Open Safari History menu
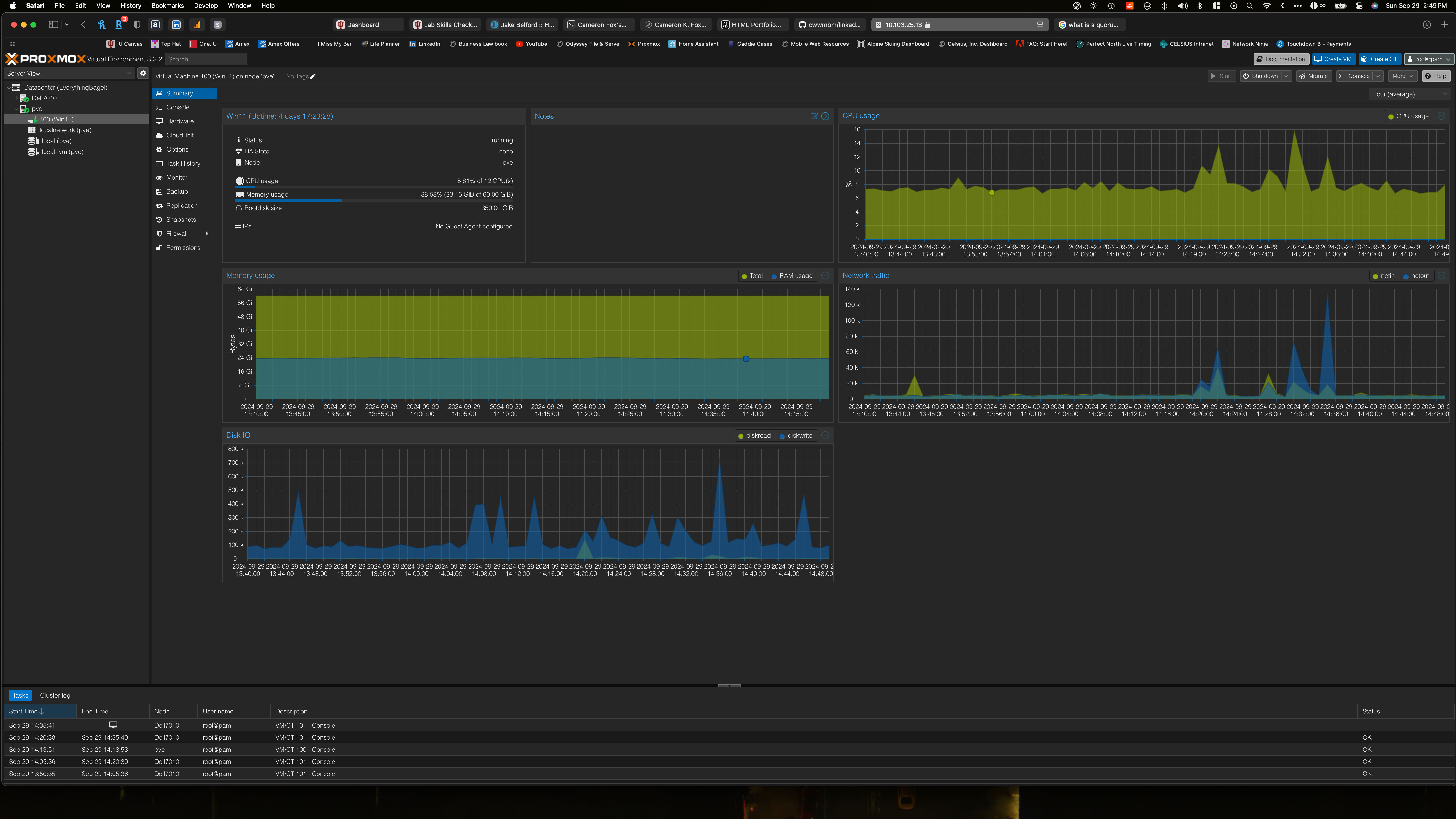 [x=130, y=6]
